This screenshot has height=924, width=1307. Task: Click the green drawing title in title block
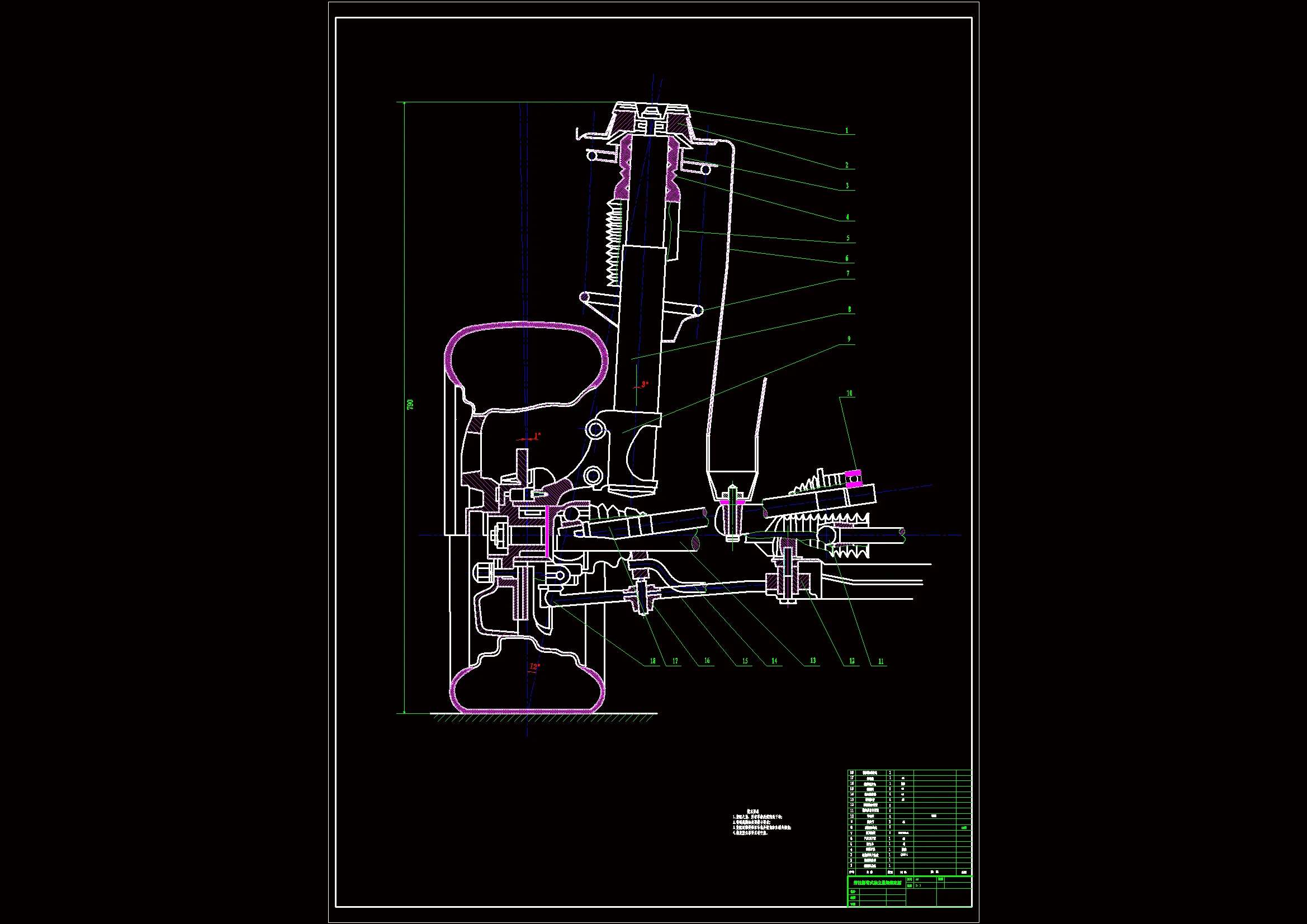pos(876,883)
